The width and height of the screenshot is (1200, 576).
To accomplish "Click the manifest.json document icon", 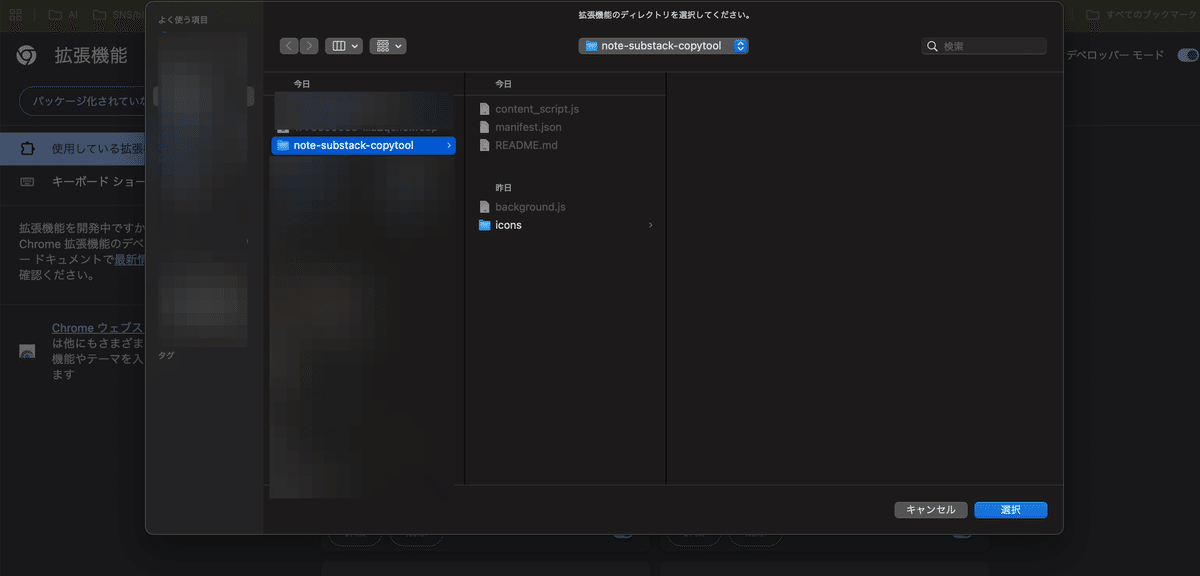I will coord(485,127).
